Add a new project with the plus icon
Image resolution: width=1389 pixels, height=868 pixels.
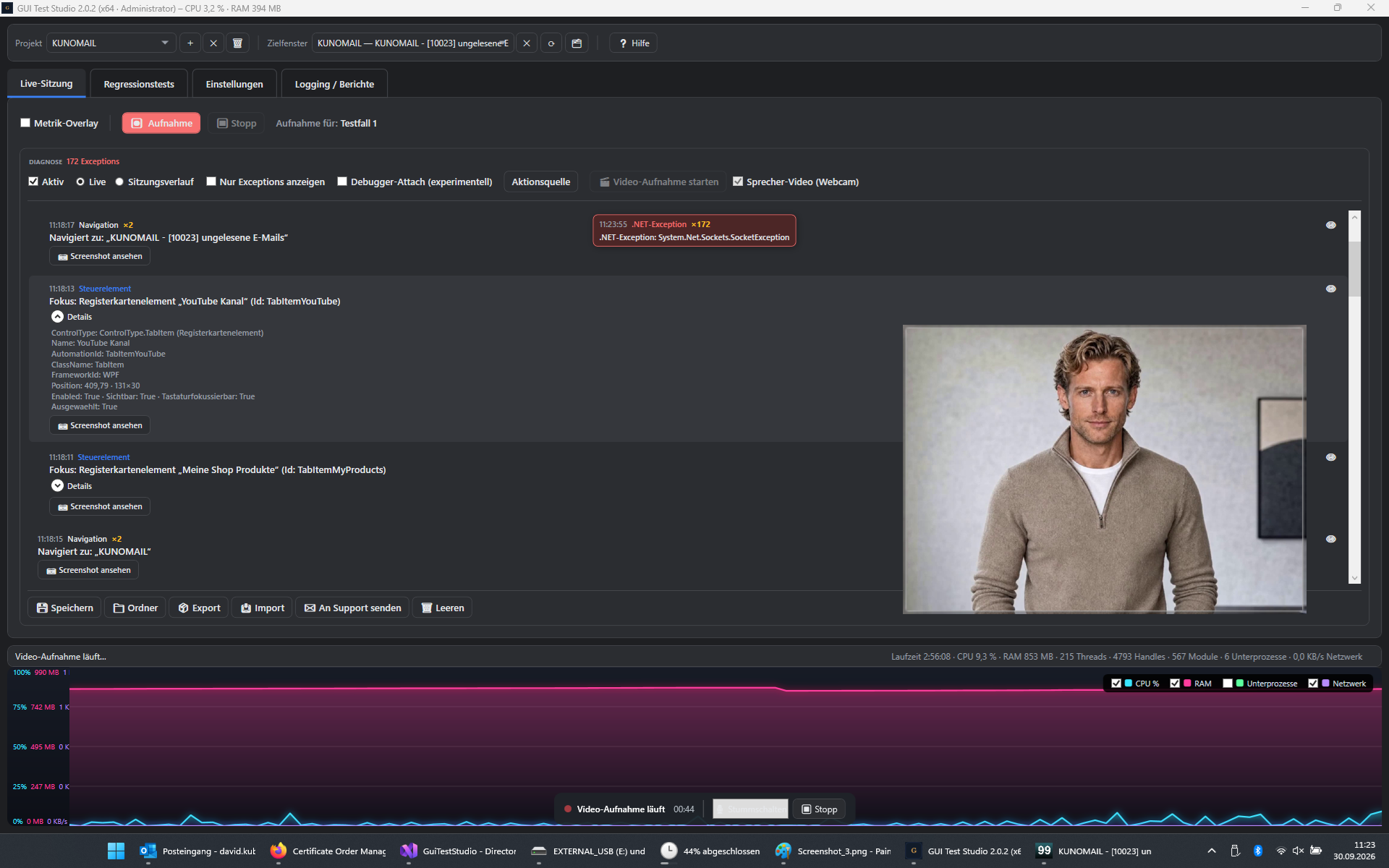click(x=190, y=43)
